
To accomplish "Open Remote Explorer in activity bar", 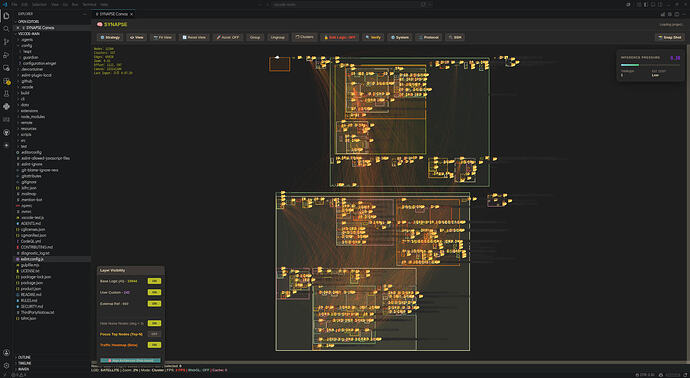I will tap(6, 68).
